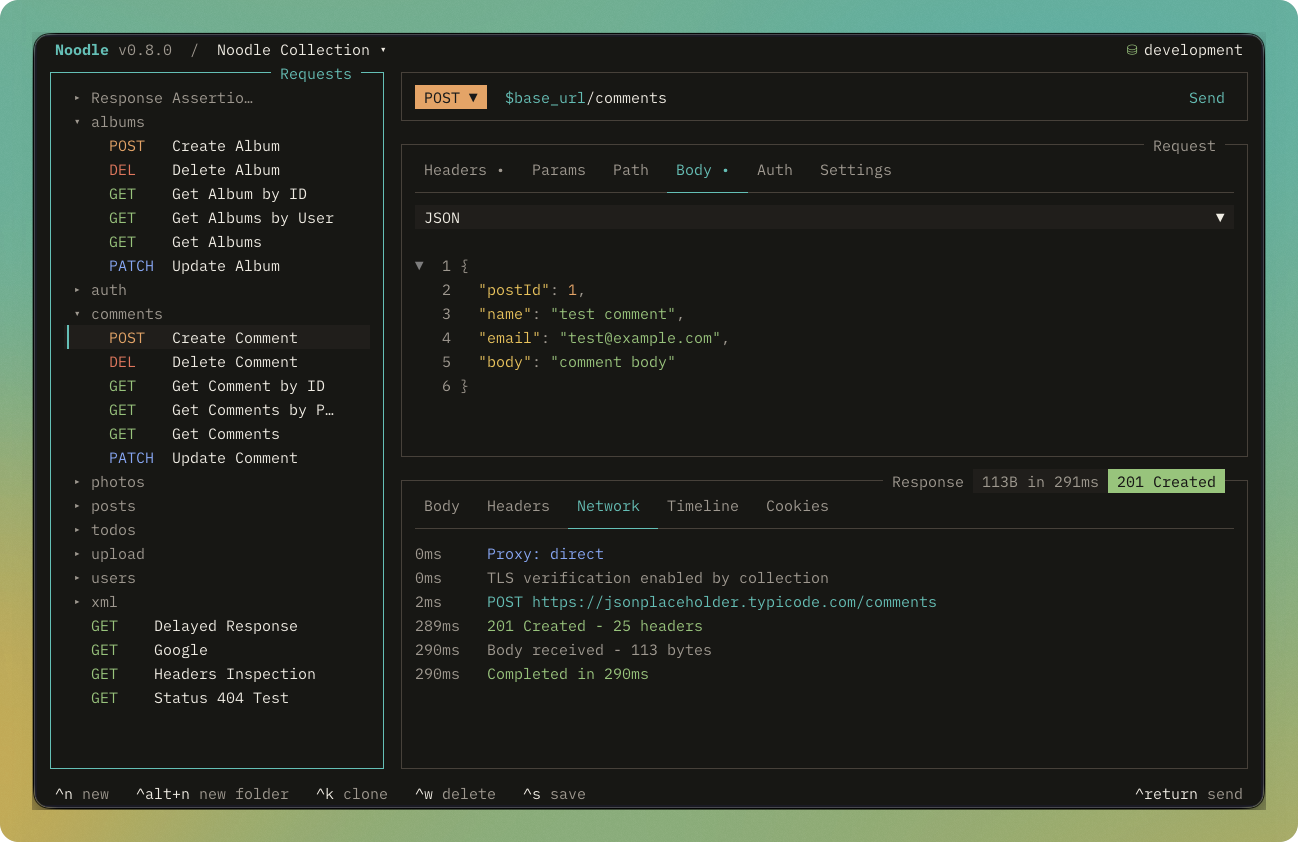
Task: Open the JSON body type dropdown
Action: [x=824, y=217]
